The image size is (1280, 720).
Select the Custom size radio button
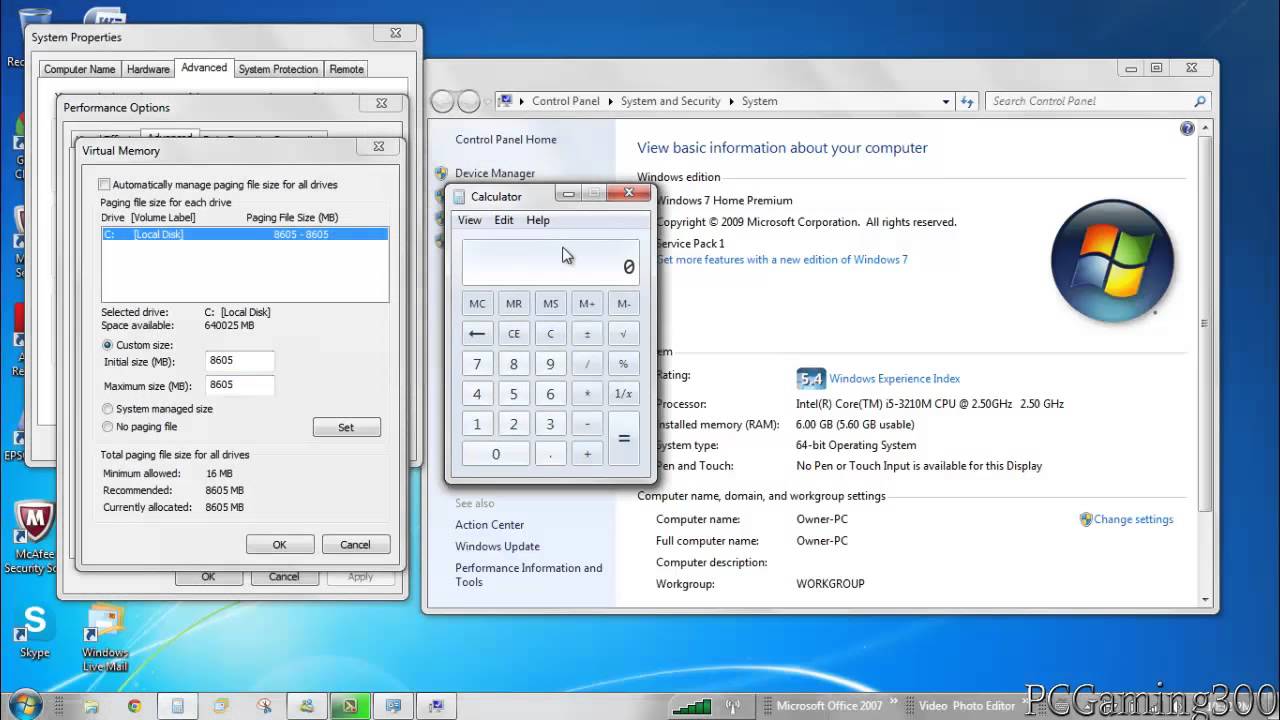pos(108,345)
